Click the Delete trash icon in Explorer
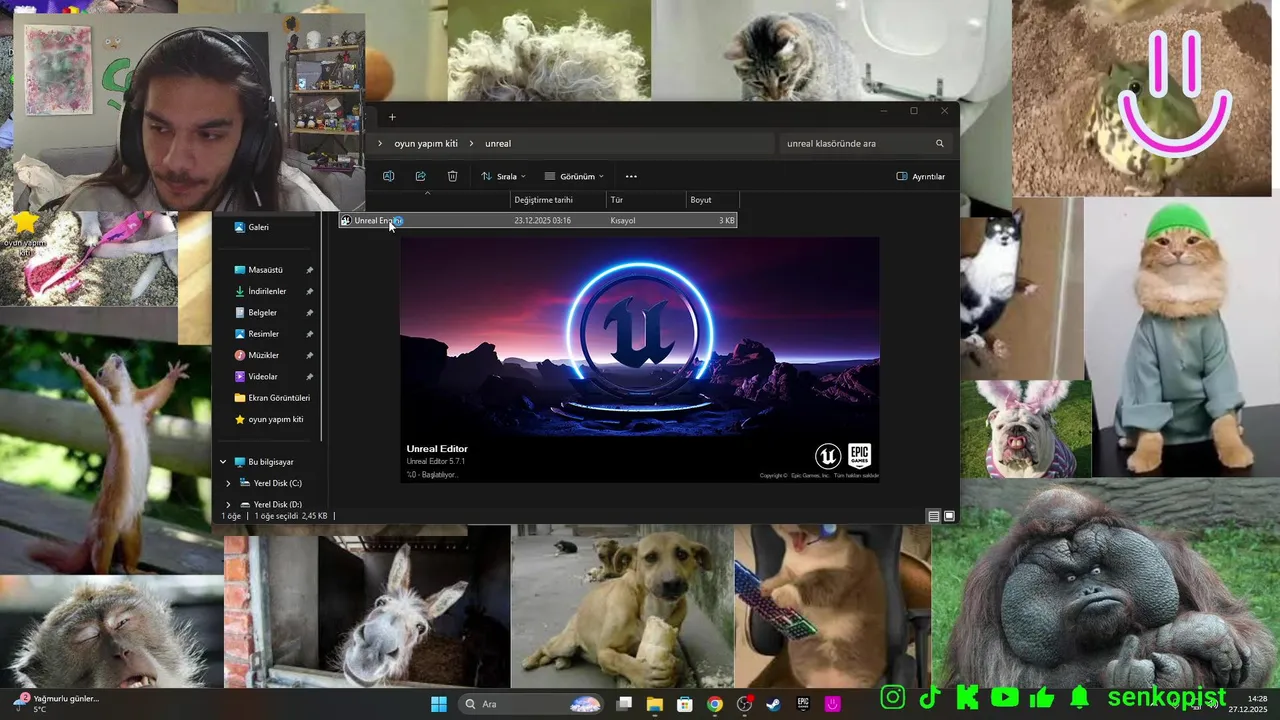 (x=452, y=176)
